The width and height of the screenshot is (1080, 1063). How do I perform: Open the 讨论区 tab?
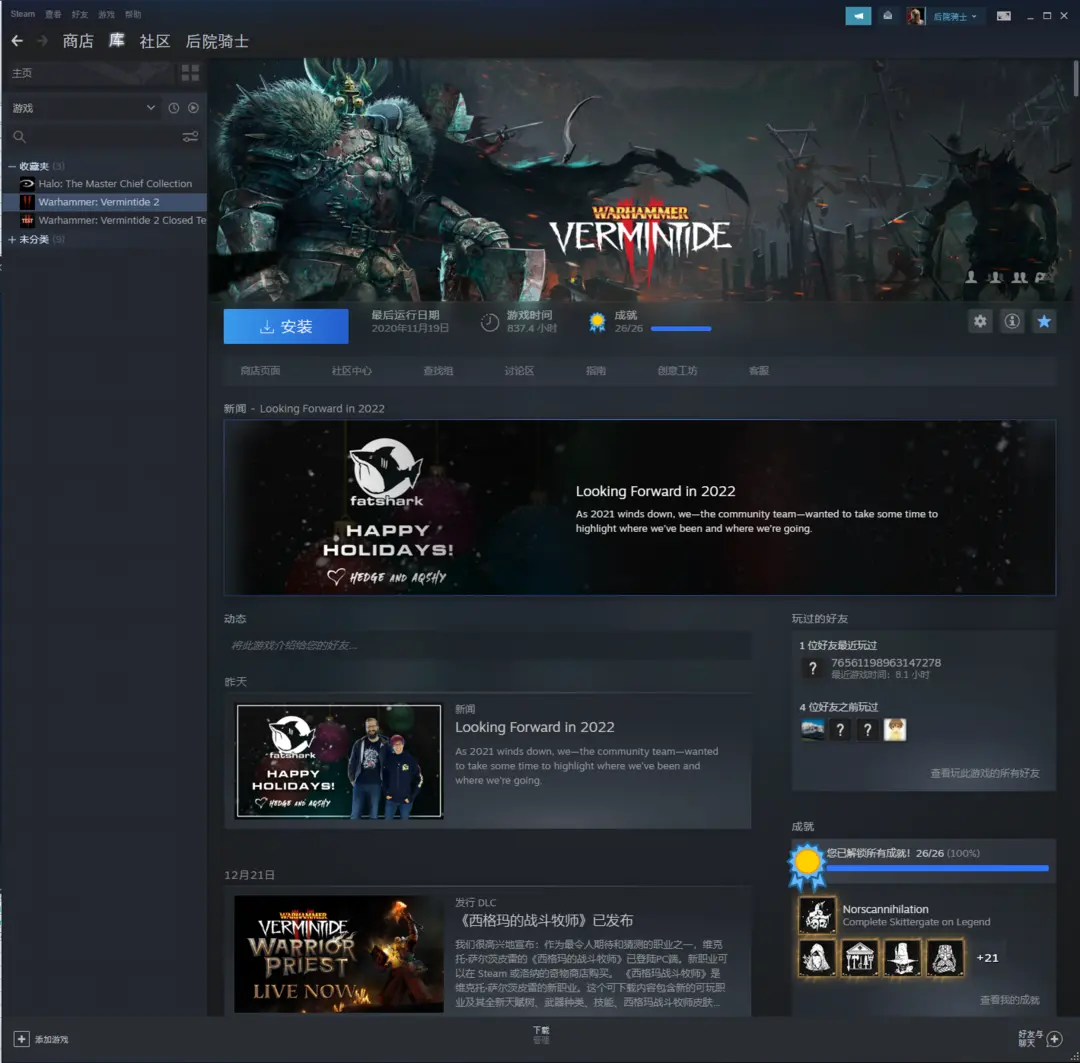519,371
